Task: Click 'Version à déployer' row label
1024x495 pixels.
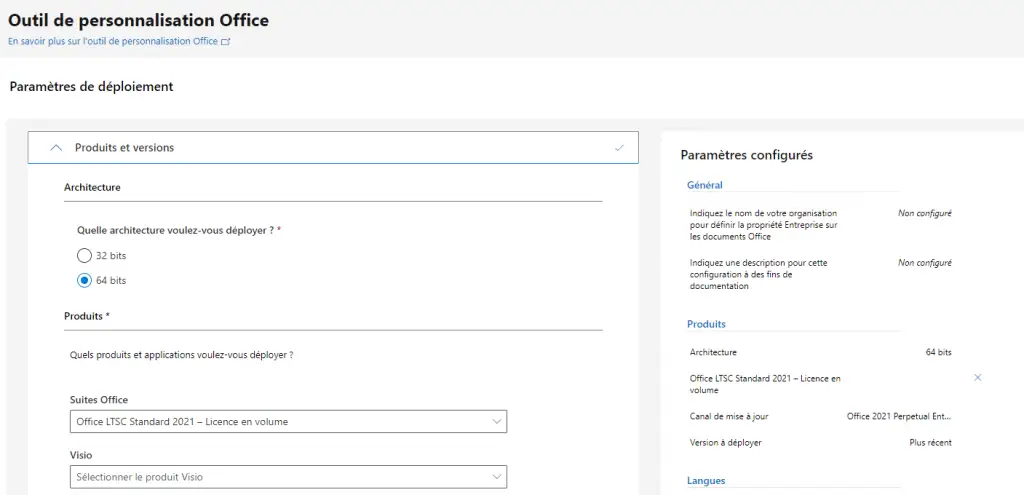Action: (x=726, y=443)
